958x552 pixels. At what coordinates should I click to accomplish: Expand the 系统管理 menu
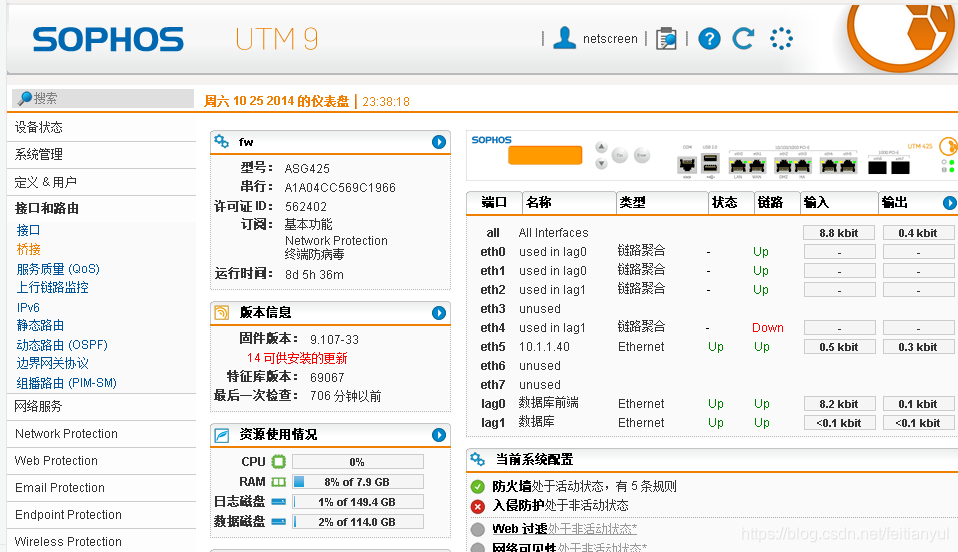101,154
